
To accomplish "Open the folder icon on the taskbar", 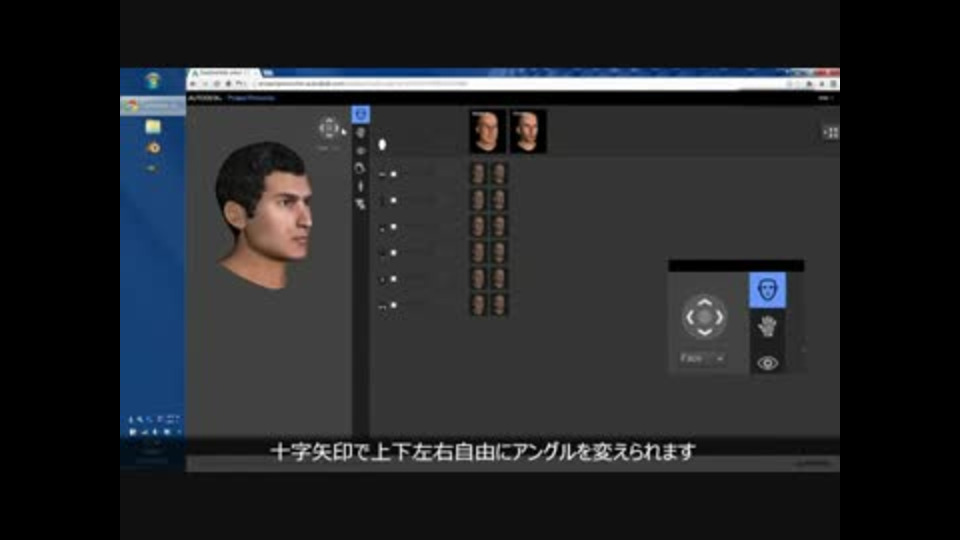I will (153, 127).
